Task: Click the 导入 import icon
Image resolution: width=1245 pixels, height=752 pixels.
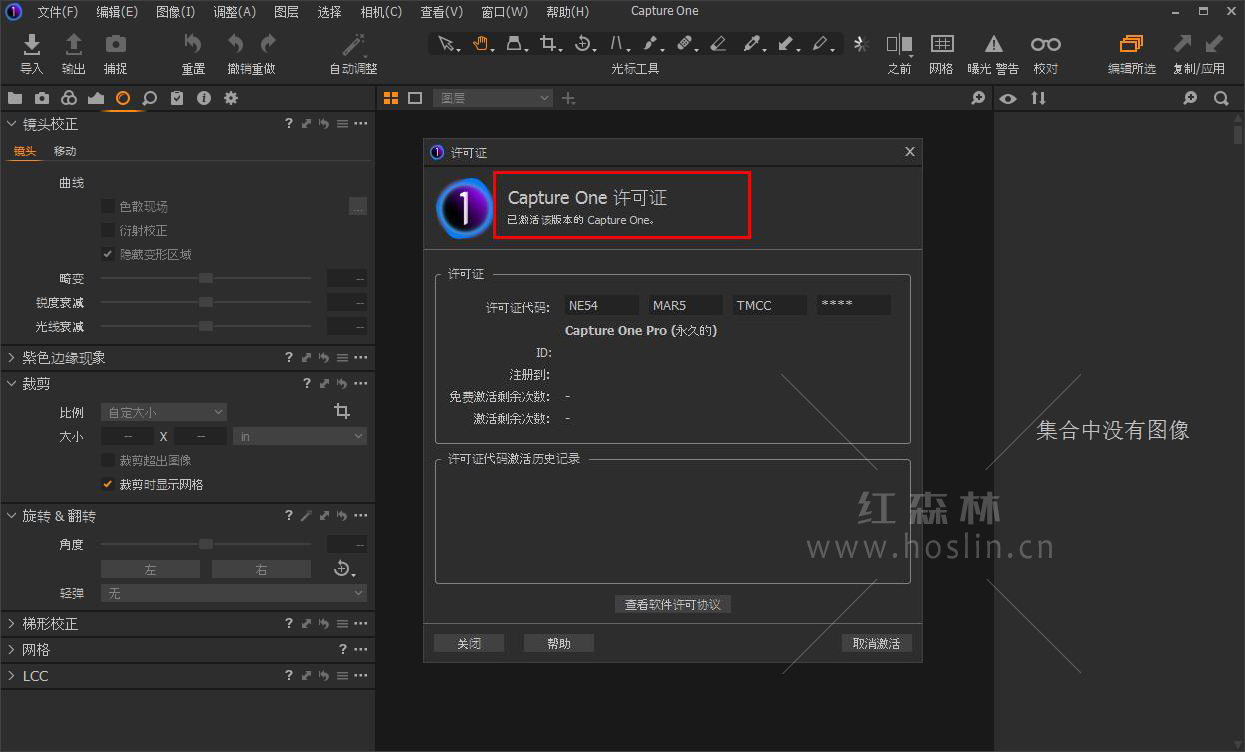Action: pyautogui.click(x=32, y=44)
